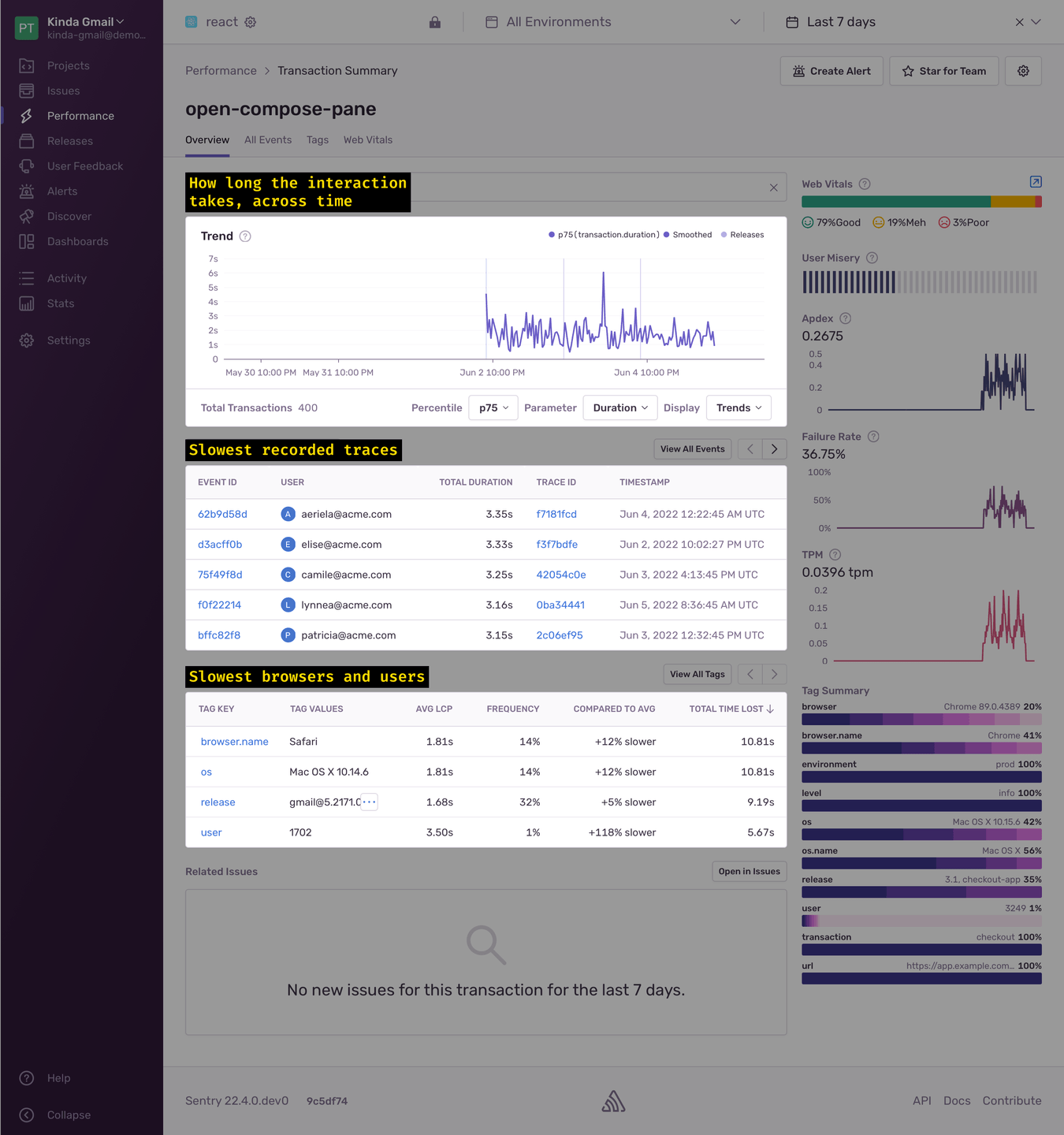
Task: Open the Duration Parameter dropdown
Action: point(620,407)
